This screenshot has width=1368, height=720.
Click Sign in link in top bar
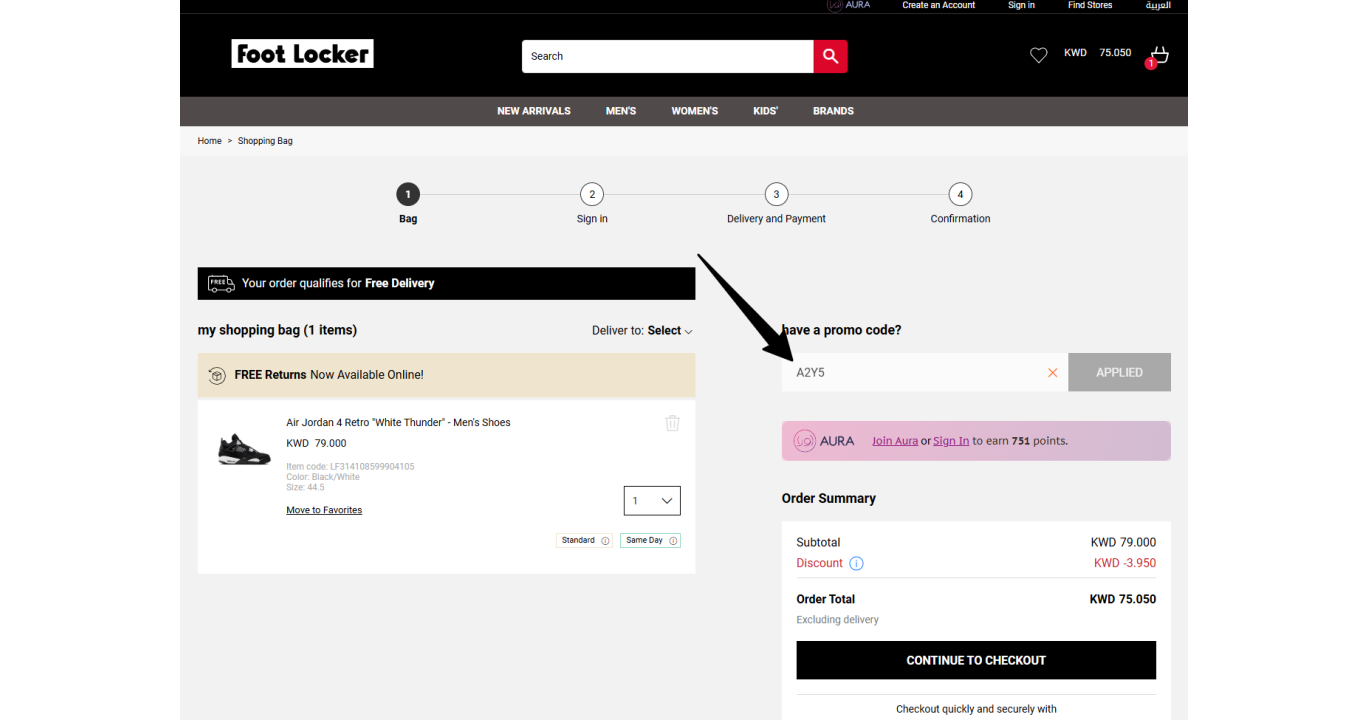point(1021,5)
